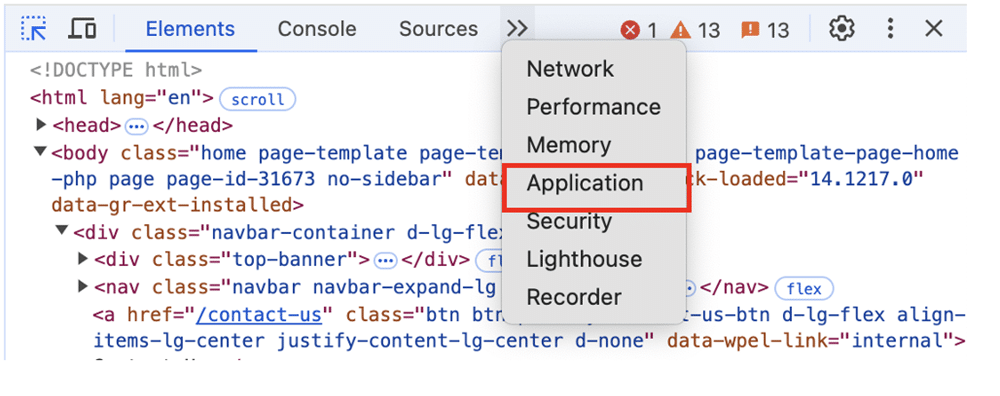
Task: Click the page-id-31673 no-sidebar class text
Action: [304, 179]
